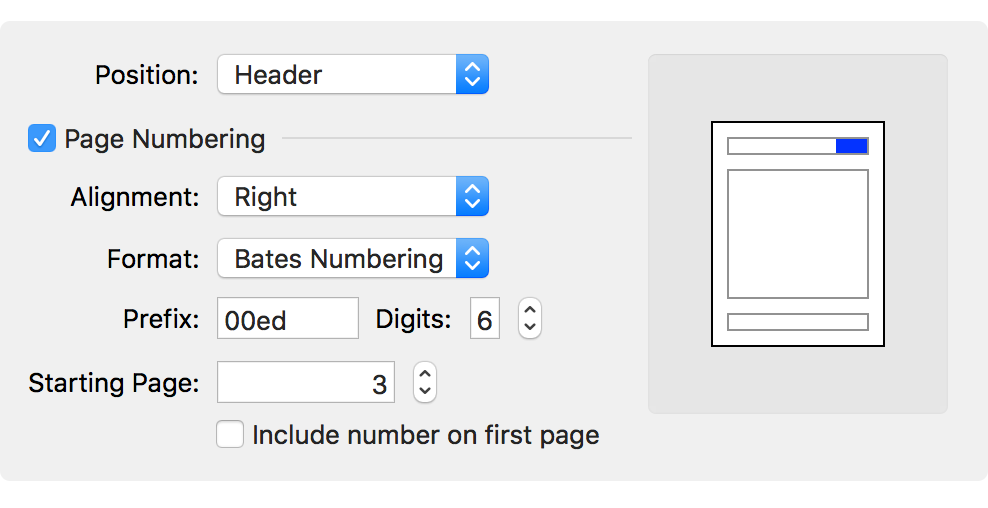Screen dimensions: 988x508
Task: Increment Starting Page using the up arrow
Action: pos(425,373)
